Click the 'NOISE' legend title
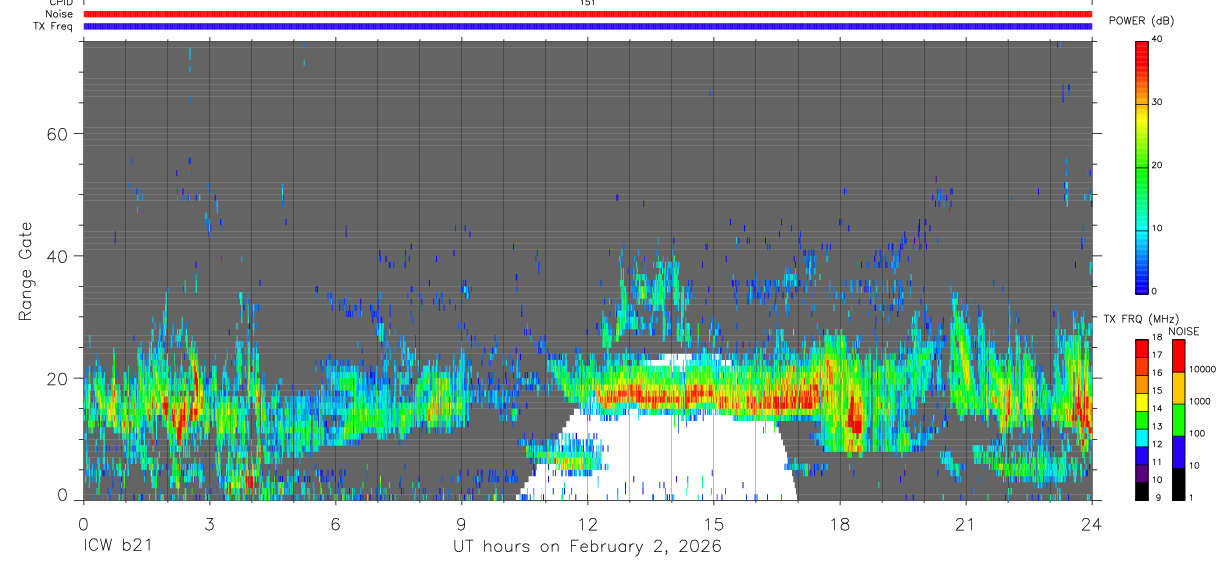The image size is (1228, 567). 1183,331
